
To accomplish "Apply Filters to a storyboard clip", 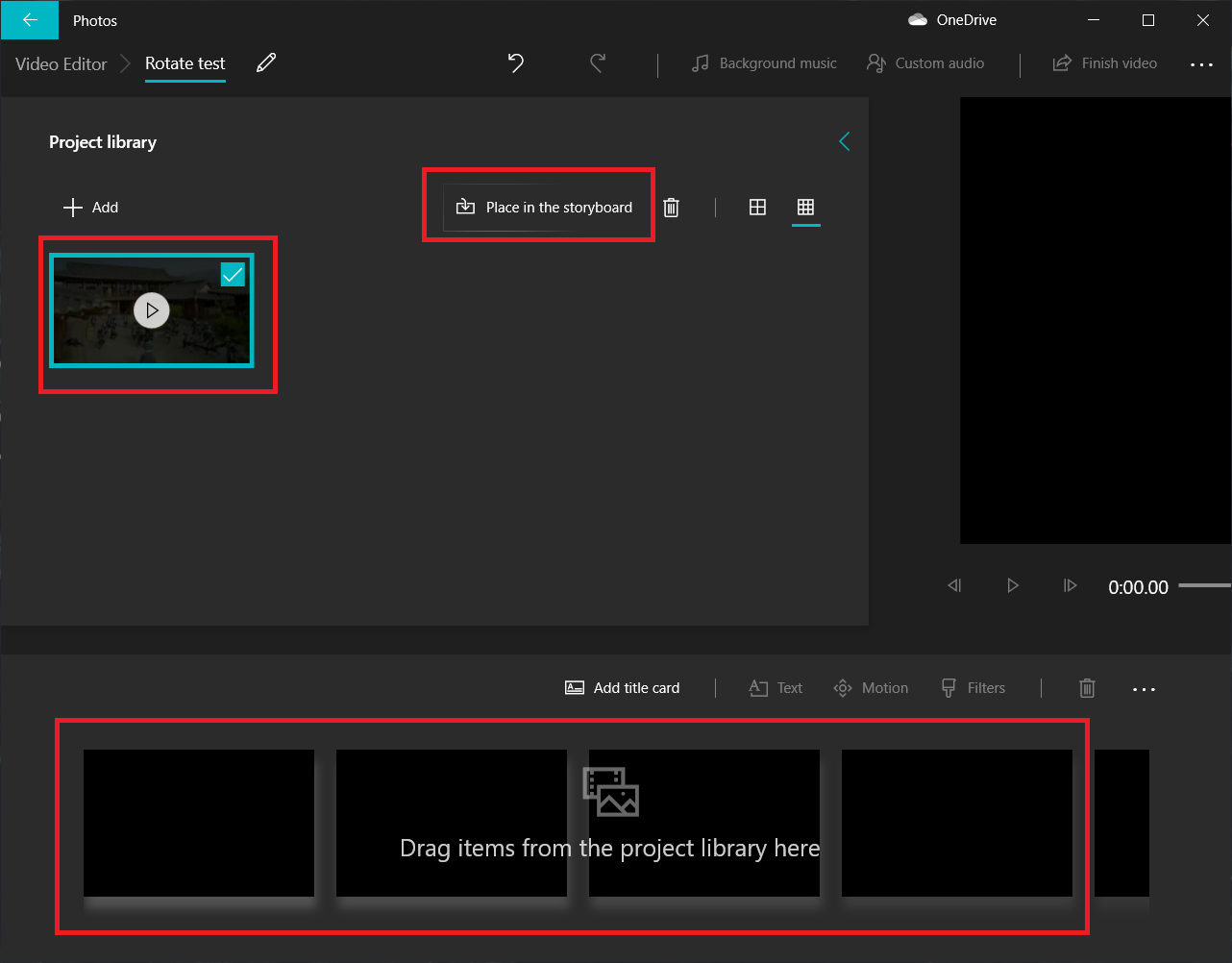I will [973, 688].
